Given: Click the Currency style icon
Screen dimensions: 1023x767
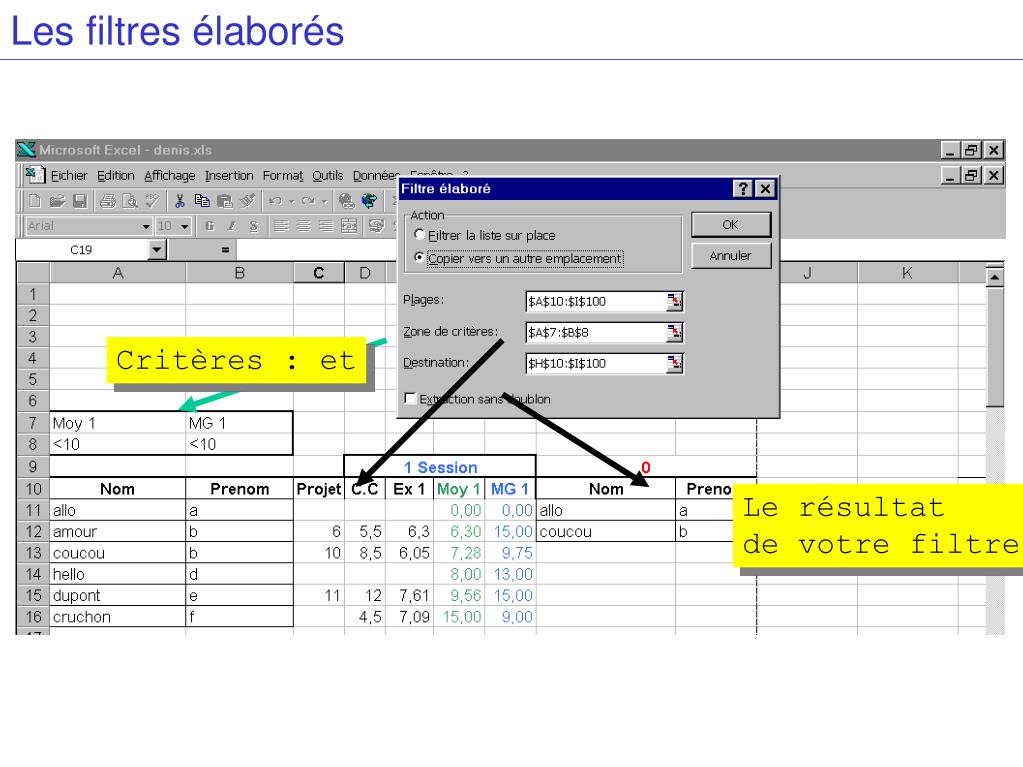Looking at the screenshot, I should click(x=376, y=226).
